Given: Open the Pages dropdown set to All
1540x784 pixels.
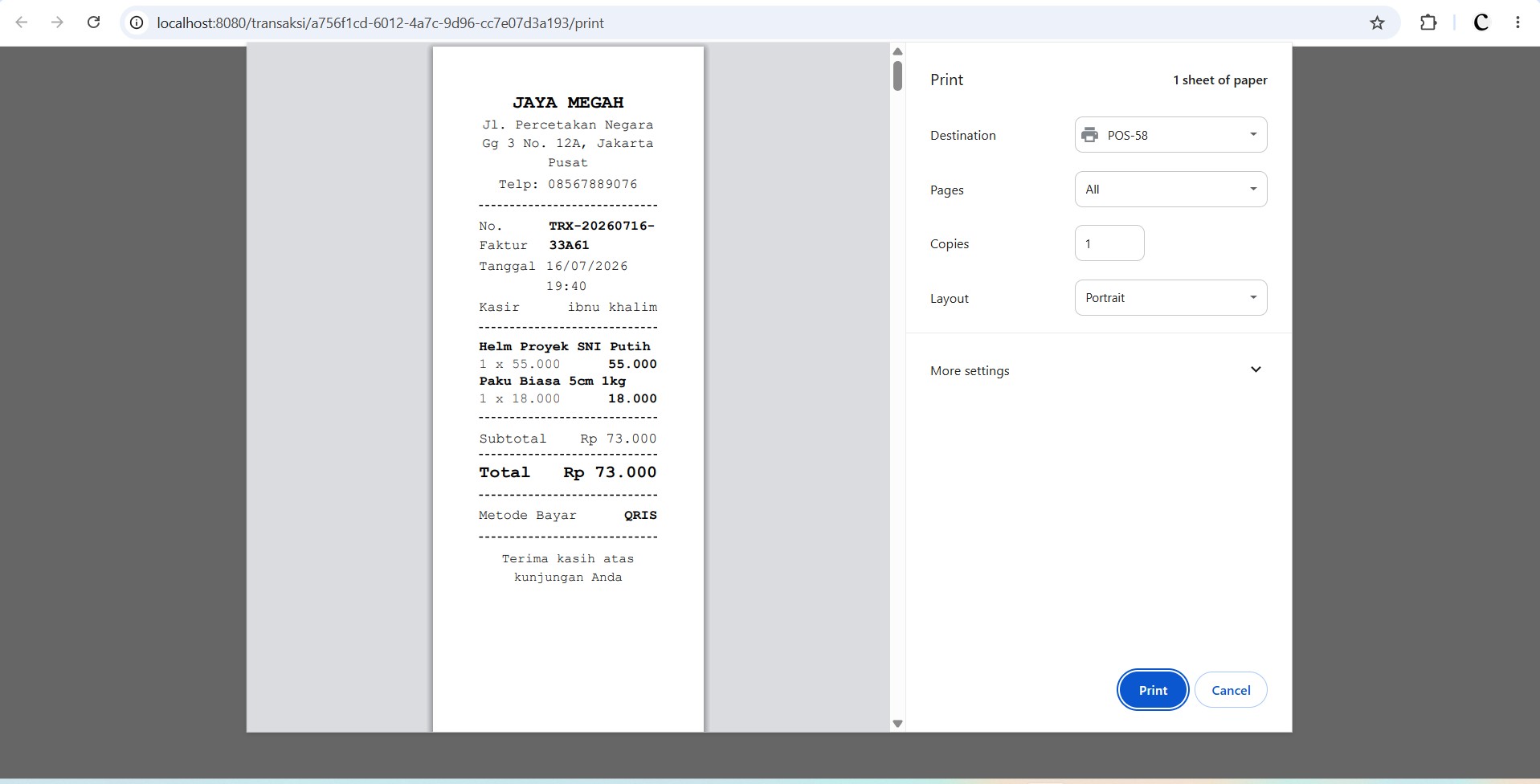Looking at the screenshot, I should (x=1170, y=190).
